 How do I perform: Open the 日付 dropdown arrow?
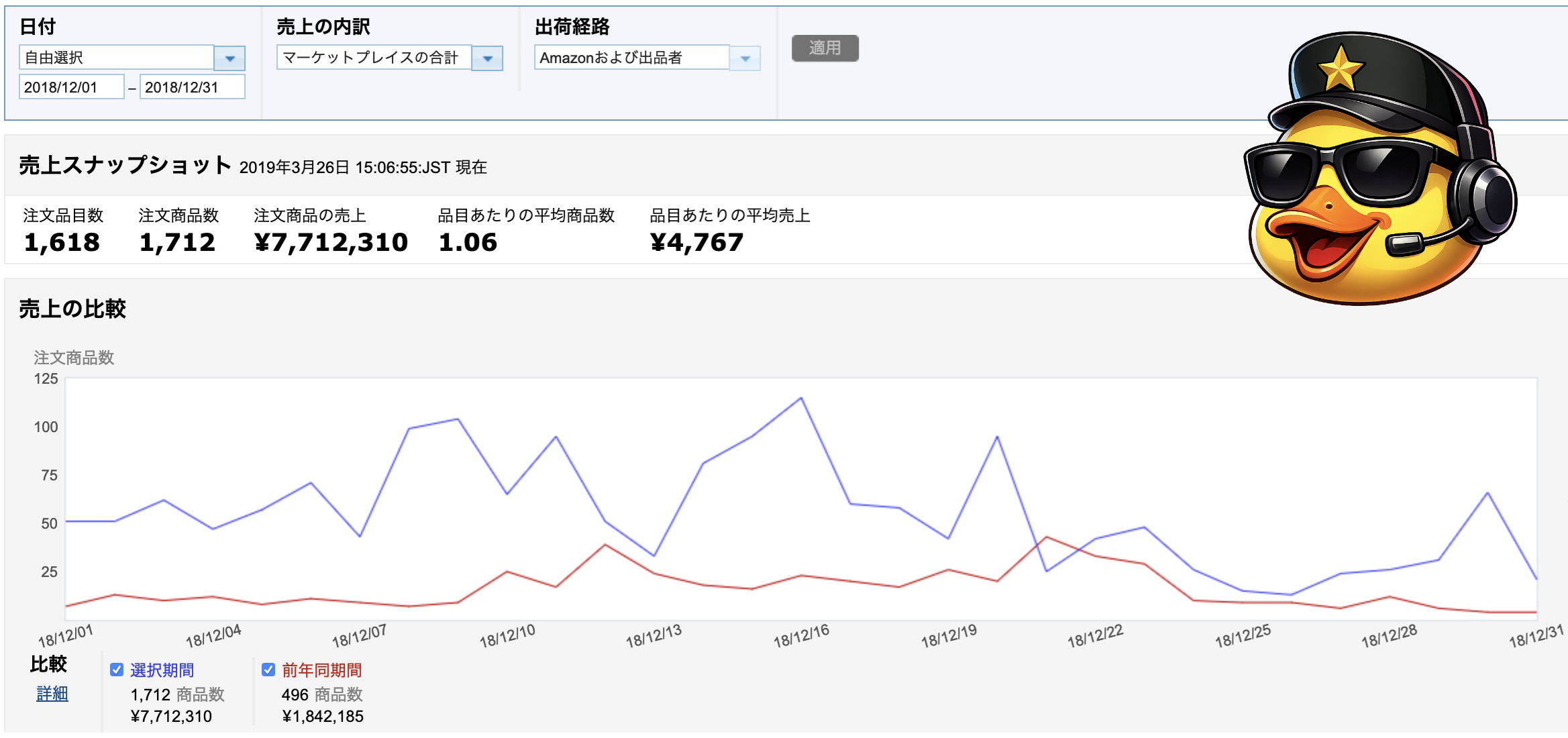[229, 58]
